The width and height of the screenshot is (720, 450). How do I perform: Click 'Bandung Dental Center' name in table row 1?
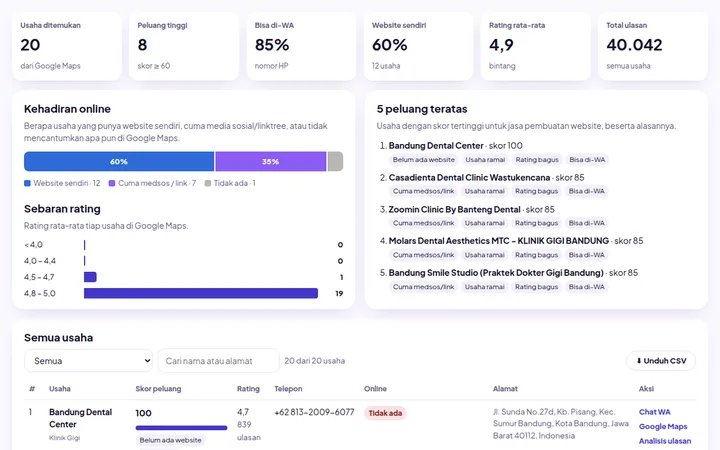click(x=80, y=418)
